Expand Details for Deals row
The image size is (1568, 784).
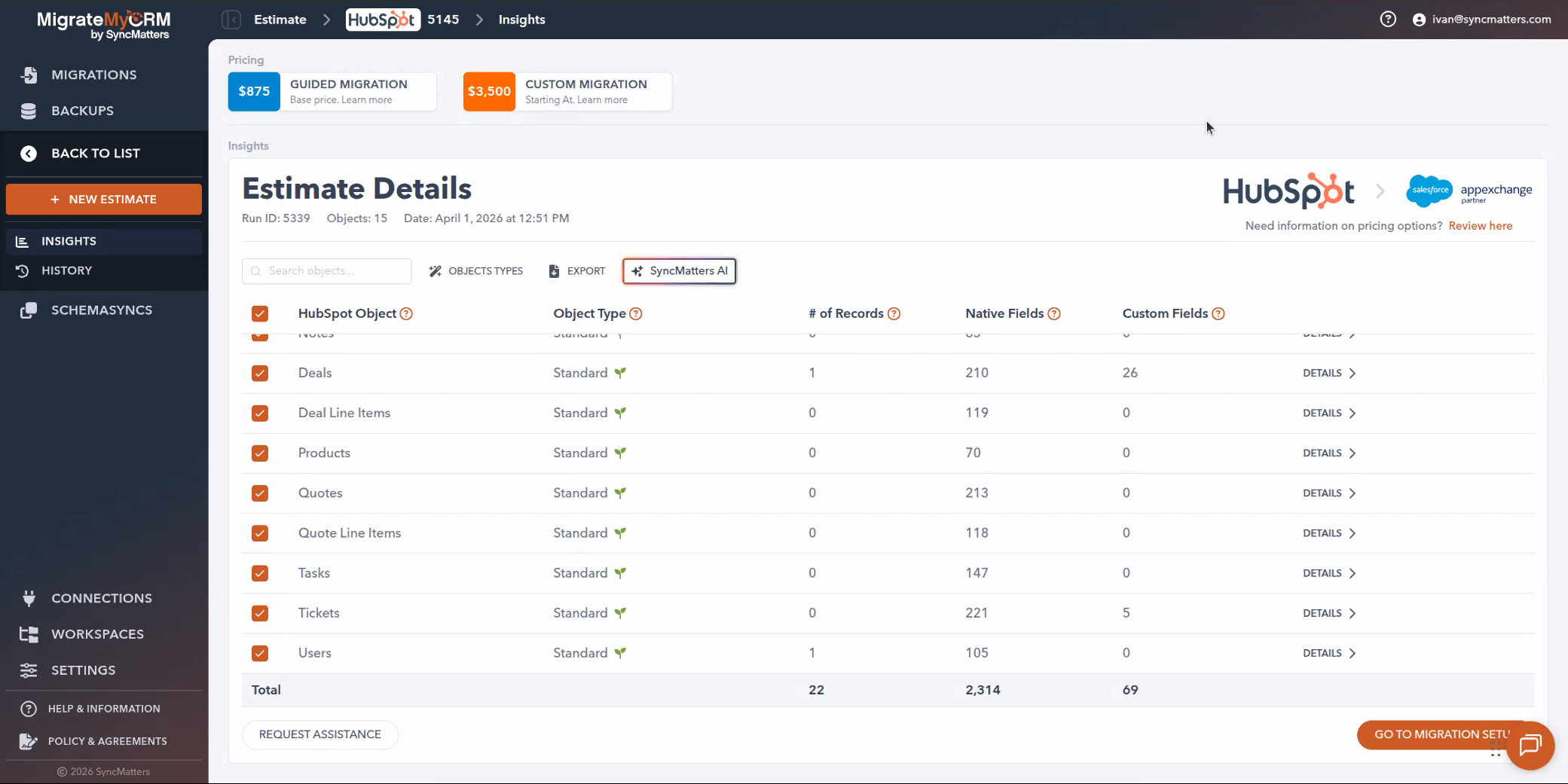1329,374
